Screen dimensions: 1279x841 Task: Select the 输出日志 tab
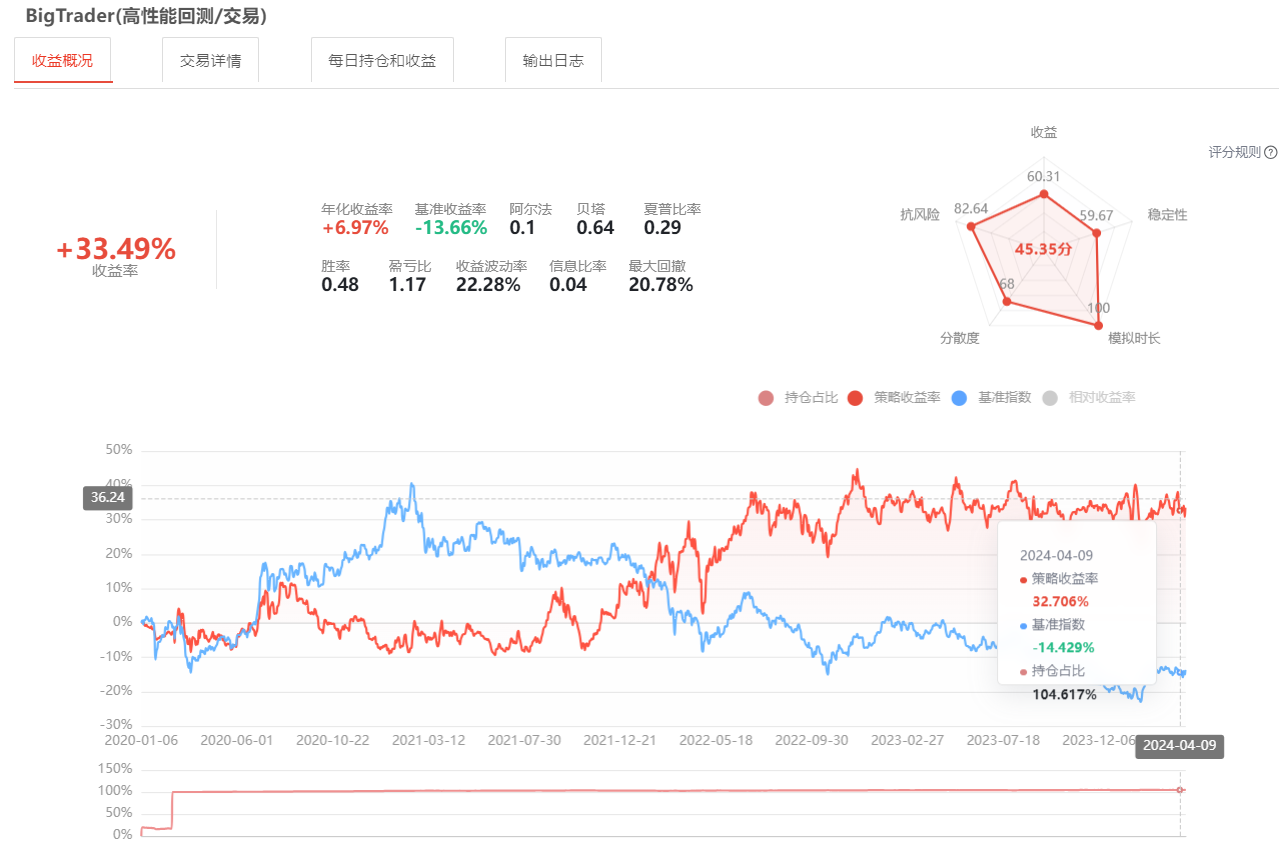[552, 61]
